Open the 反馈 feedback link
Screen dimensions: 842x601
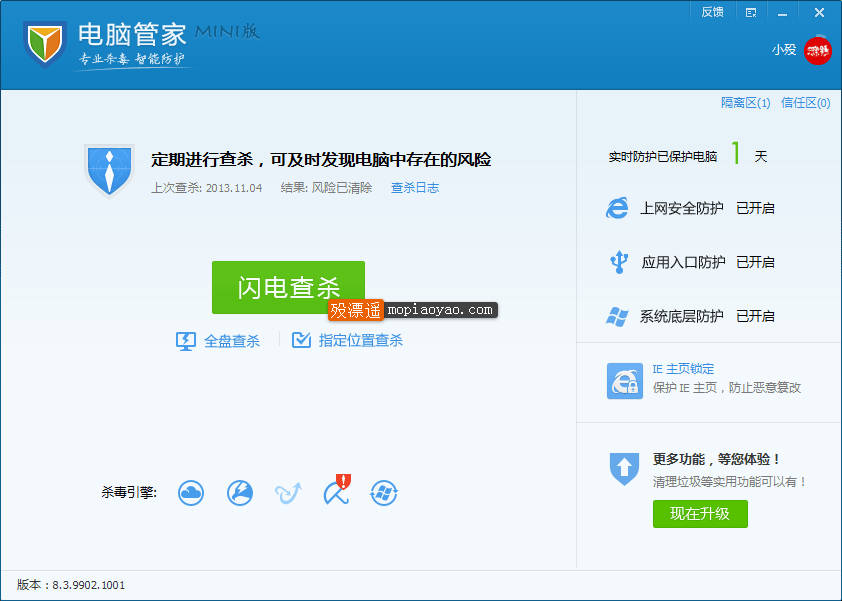(x=712, y=12)
